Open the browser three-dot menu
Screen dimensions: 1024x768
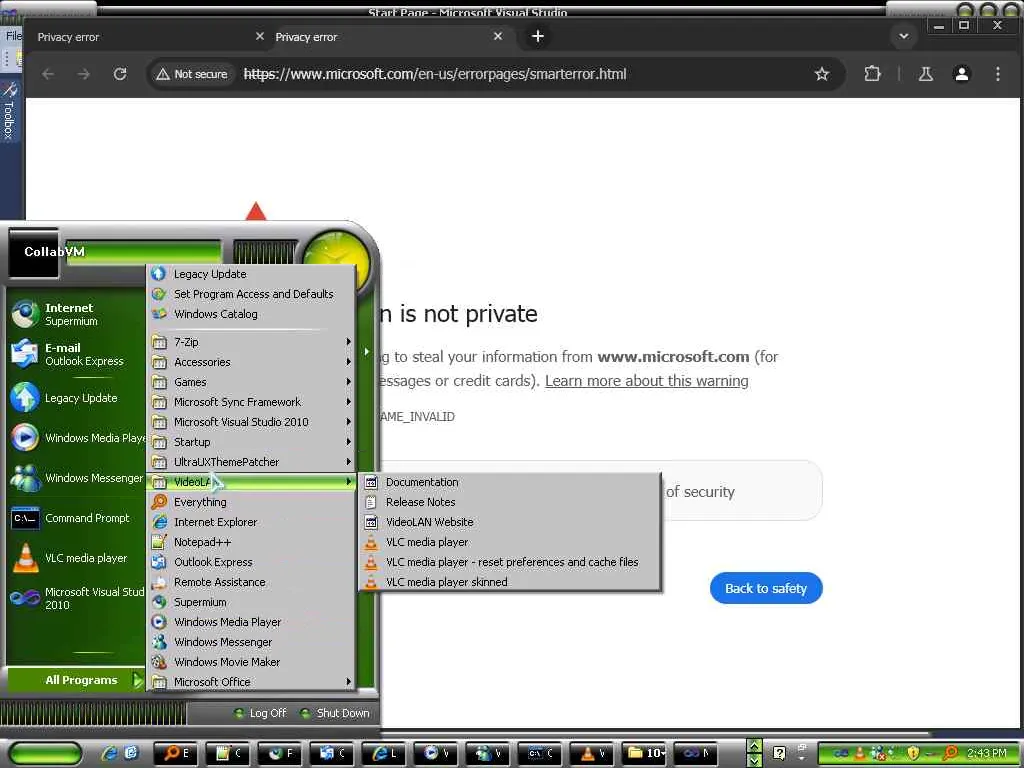click(x=997, y=74)
